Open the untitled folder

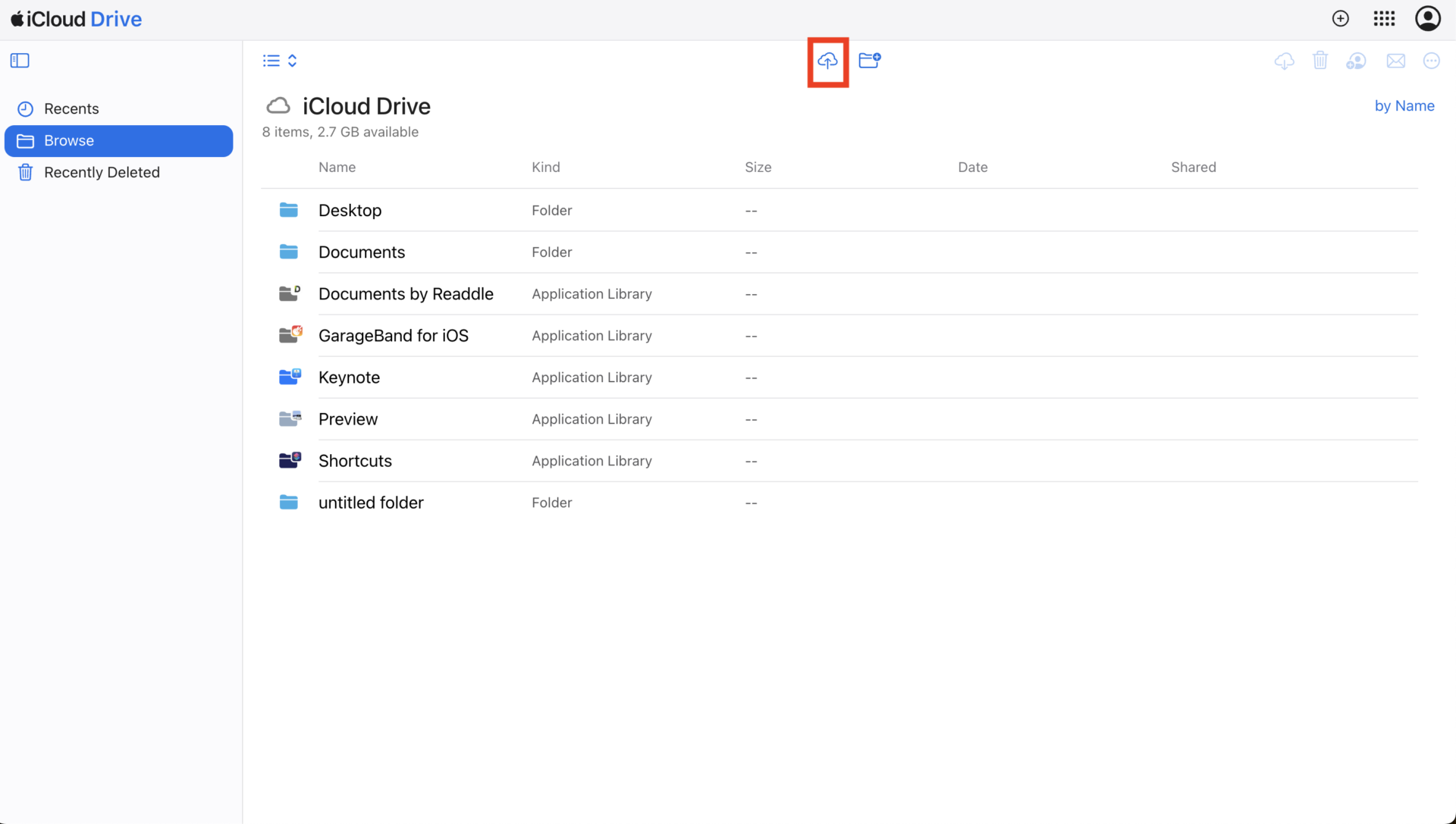tap(371, 502)
